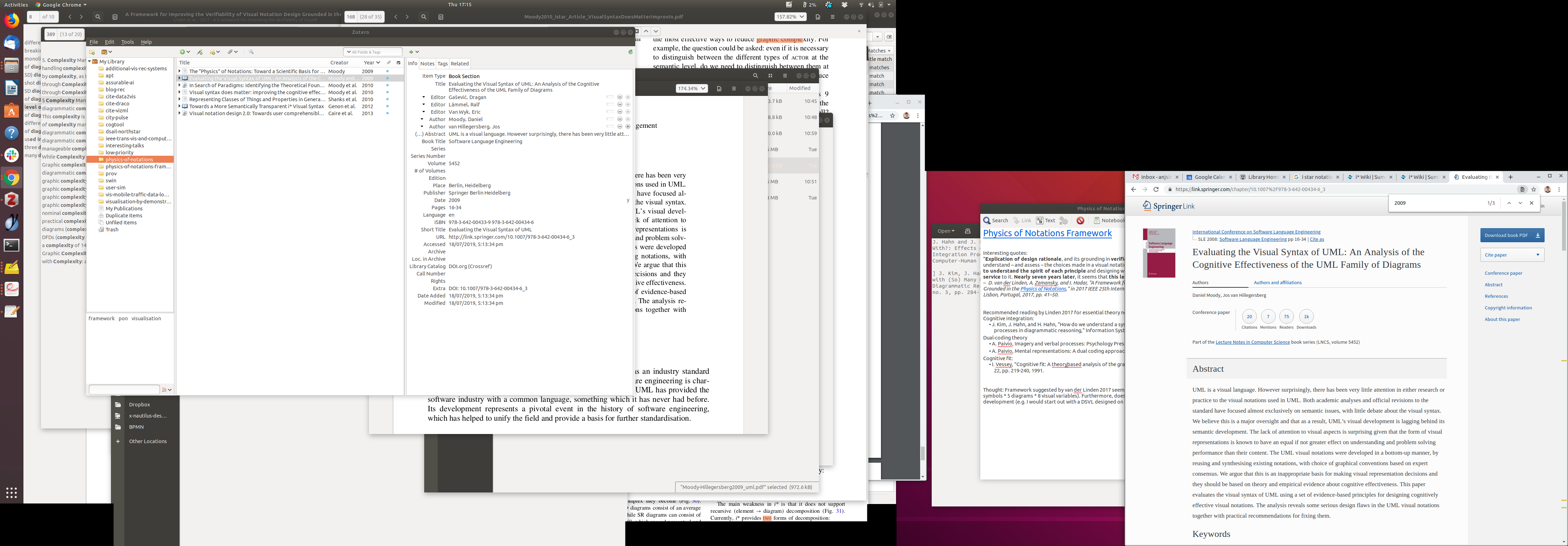Screen dimensions: 1568x546
Task: Click Zotero's Add Attachment paperclip icon
Action: tap(231, 52)
